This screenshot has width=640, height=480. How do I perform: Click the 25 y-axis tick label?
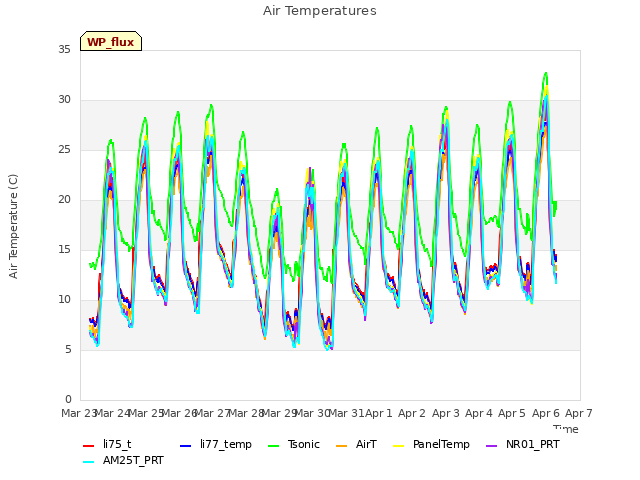[64, 150]
